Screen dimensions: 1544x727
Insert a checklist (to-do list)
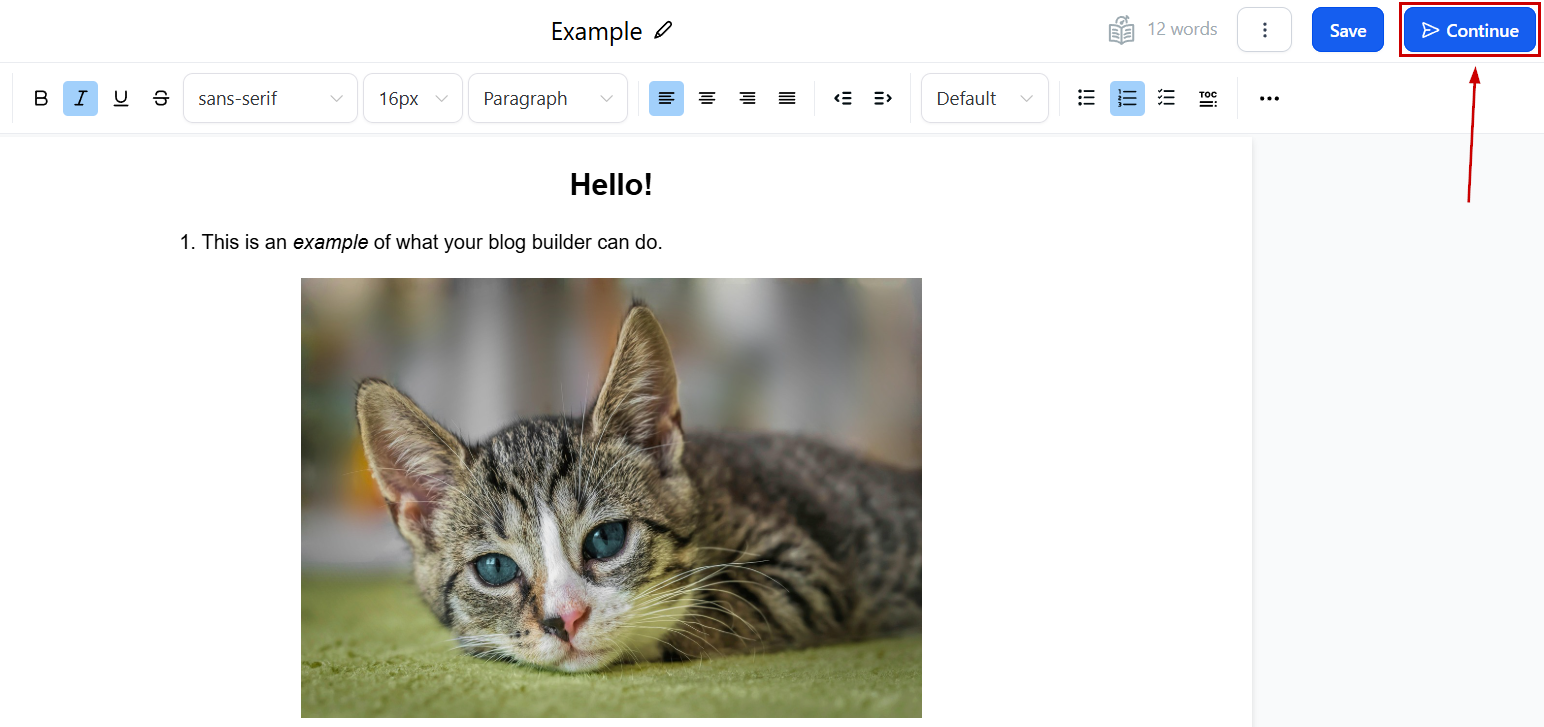pyautogui.click(x=1167, y=98)
